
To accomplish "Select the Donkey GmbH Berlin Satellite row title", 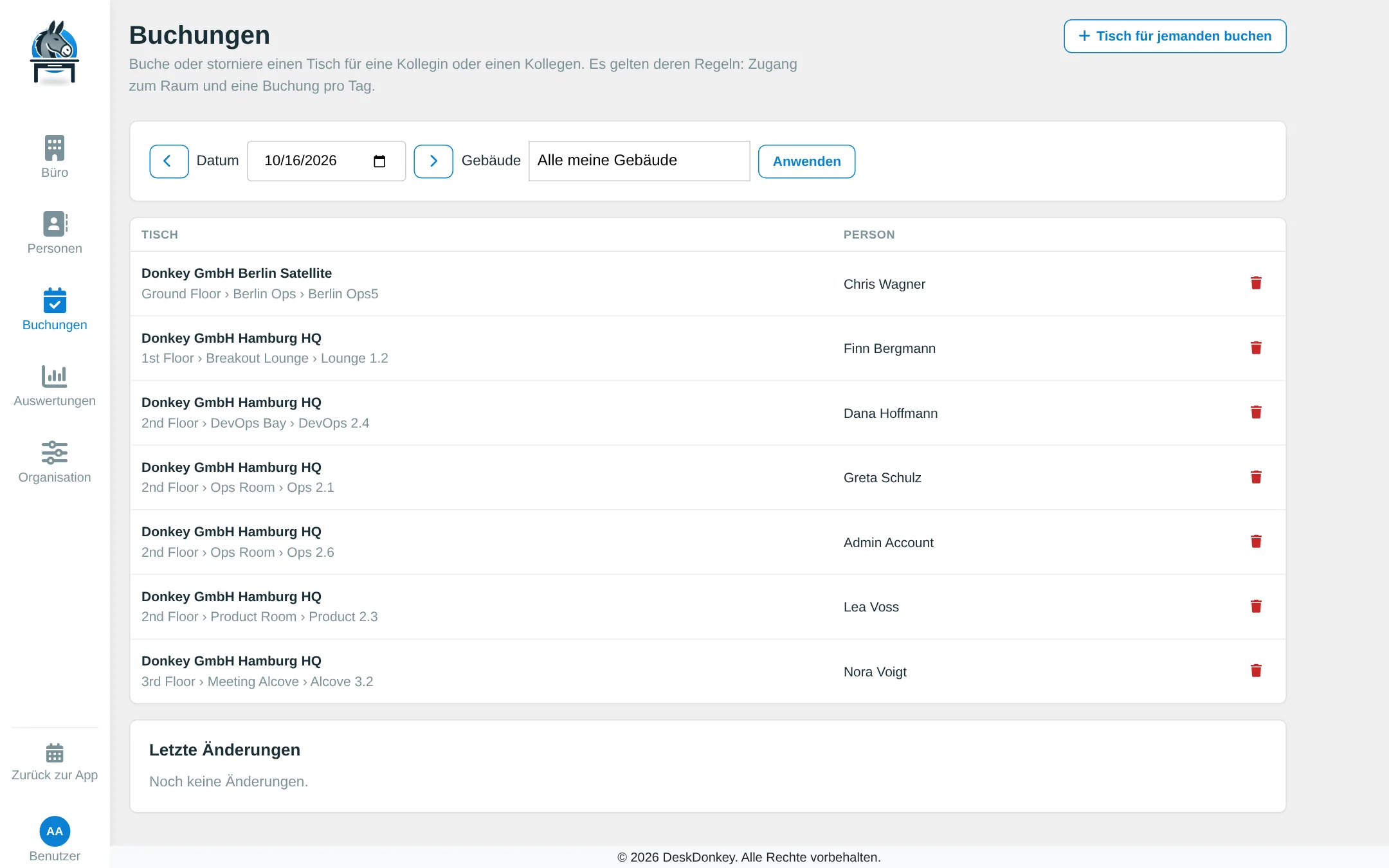I will 237,273.
